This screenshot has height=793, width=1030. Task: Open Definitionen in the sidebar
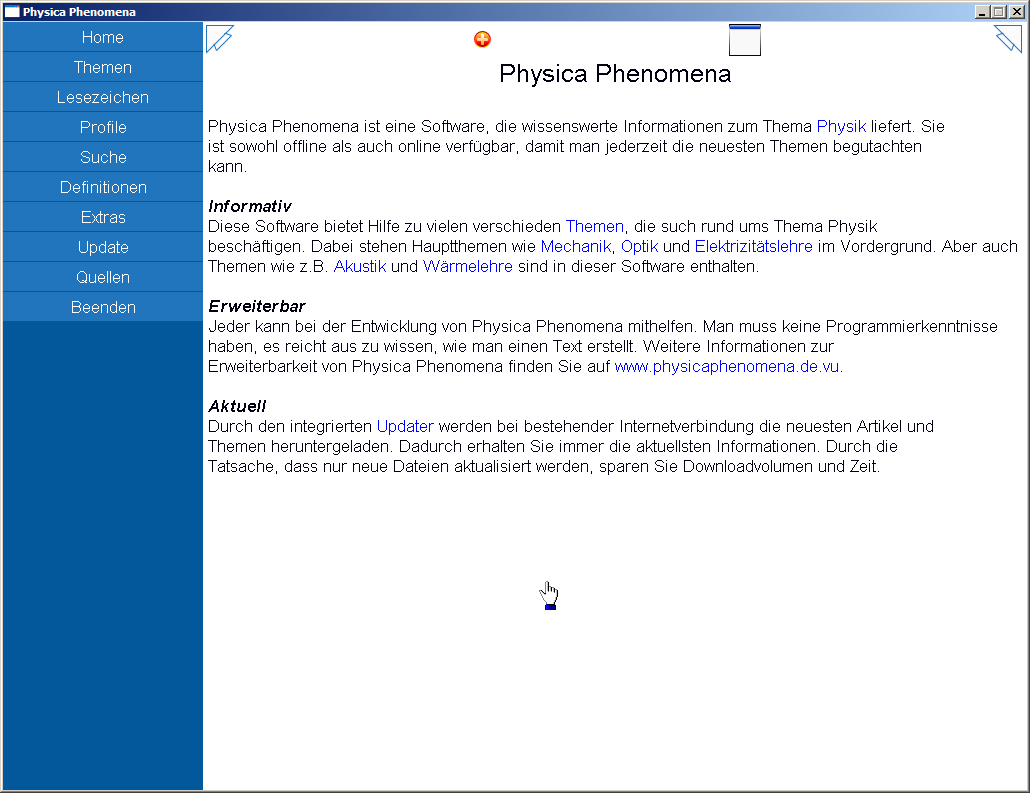[x=102, y=187]
